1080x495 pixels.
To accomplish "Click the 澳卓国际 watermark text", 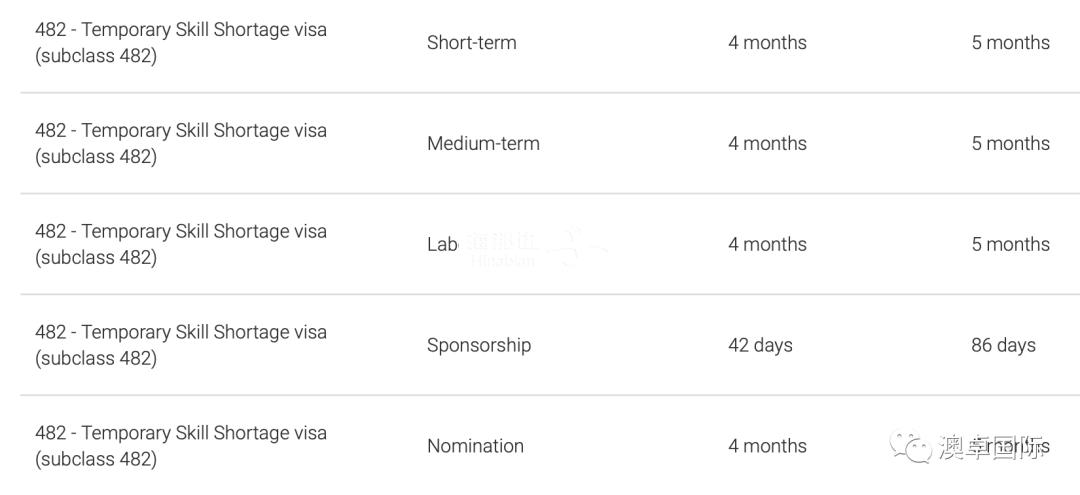I will [990, 447].
